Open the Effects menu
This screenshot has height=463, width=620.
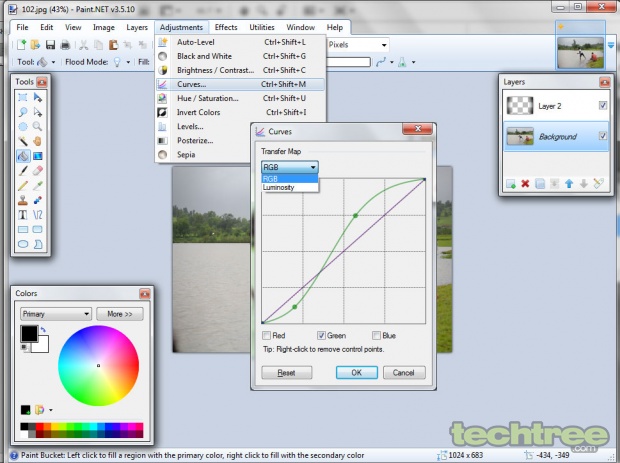226,27
